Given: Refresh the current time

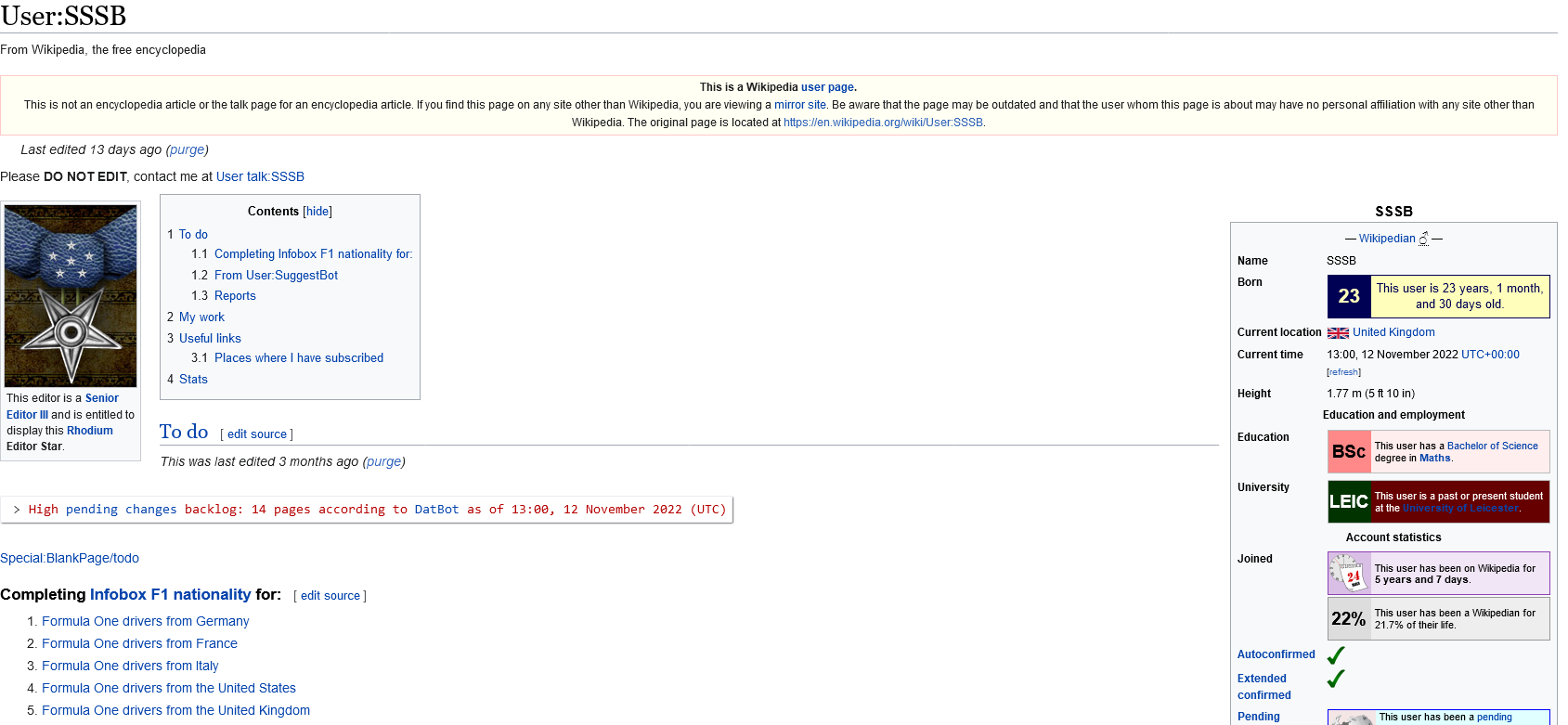Looking at the screenshot, I should tap(1343, 372).
